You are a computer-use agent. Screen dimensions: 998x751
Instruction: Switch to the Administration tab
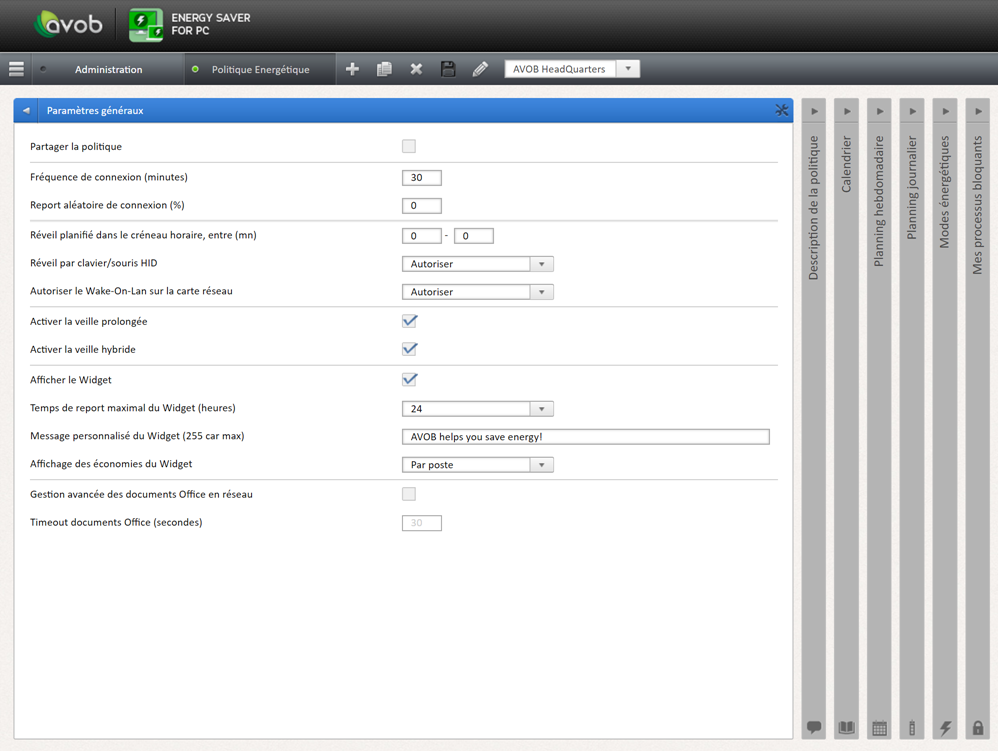point(108,69)
